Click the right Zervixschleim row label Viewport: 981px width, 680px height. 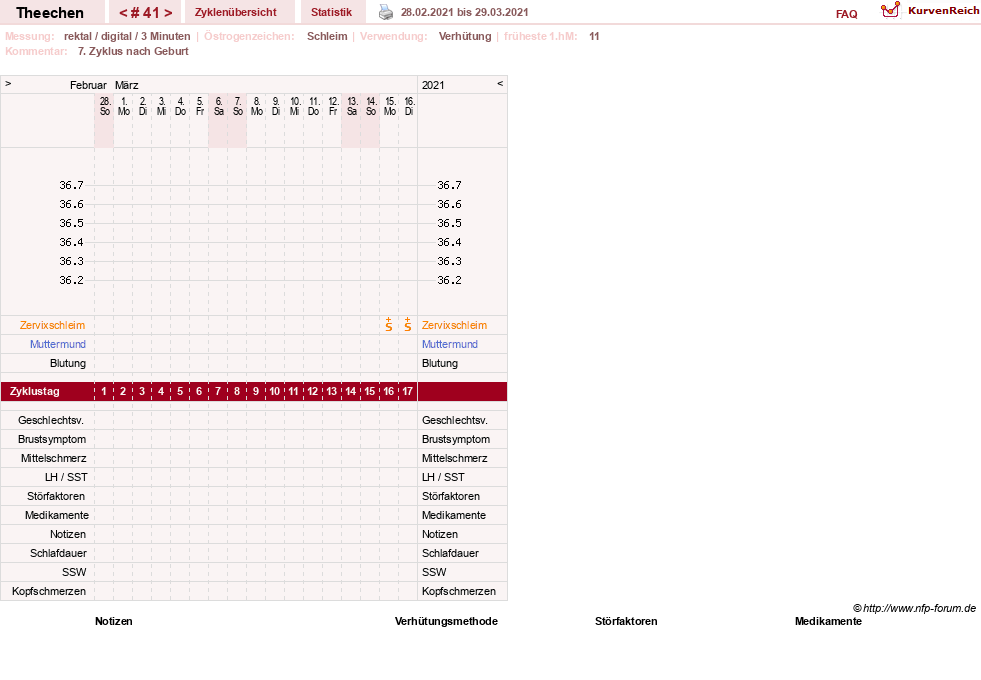[x=454, y=325]
